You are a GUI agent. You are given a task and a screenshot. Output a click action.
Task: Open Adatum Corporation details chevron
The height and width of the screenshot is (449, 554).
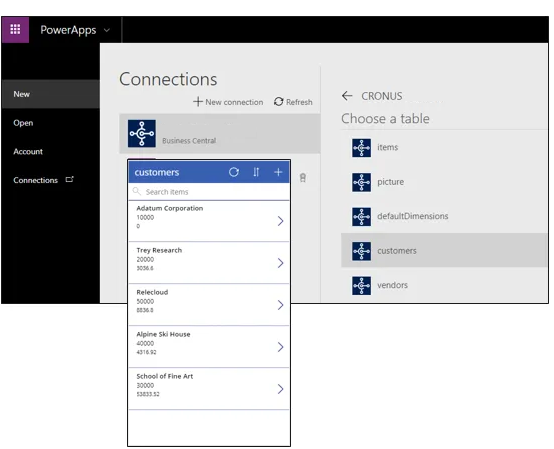(x=281, y=221)
